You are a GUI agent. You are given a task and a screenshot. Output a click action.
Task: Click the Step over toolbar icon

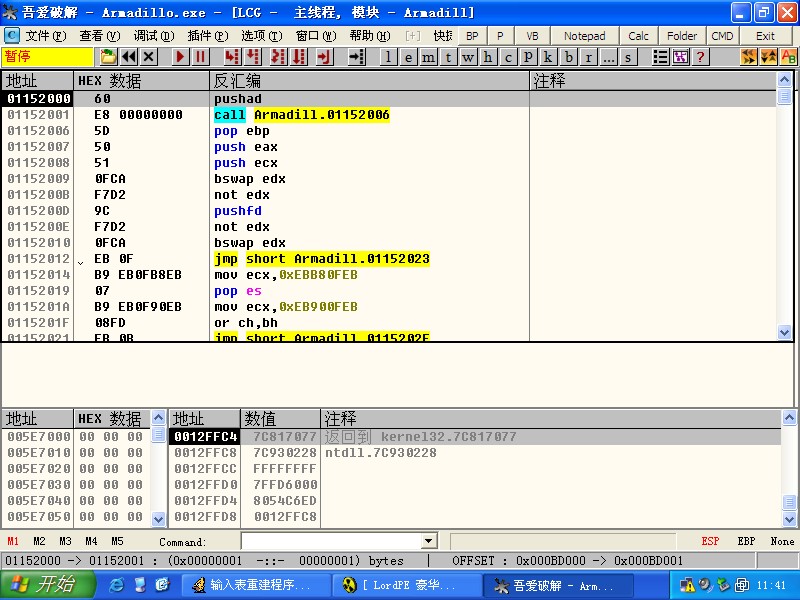[x=253, y=57]
